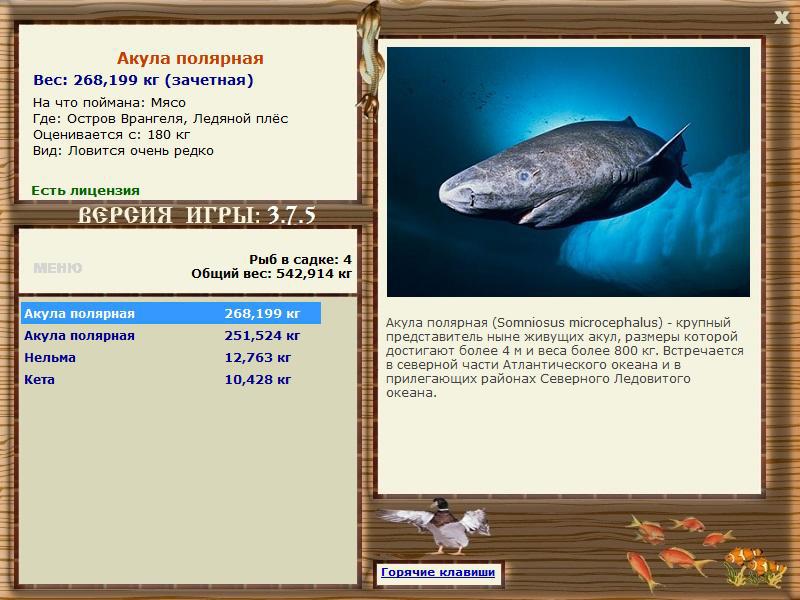This screenshot has height=600, width=800.
Task: Click the duck icon below description
Action: coord(437,527)
